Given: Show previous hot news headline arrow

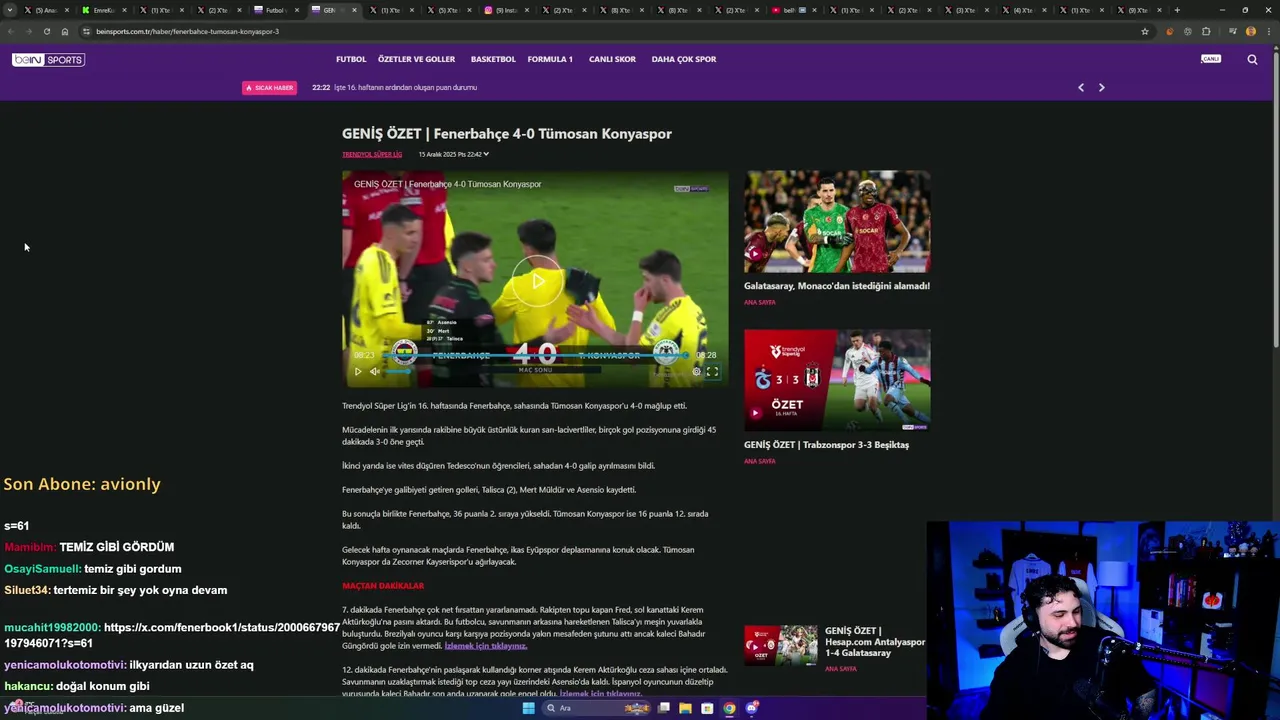Looking at the screenshot, I should (x=1081, y=88).
